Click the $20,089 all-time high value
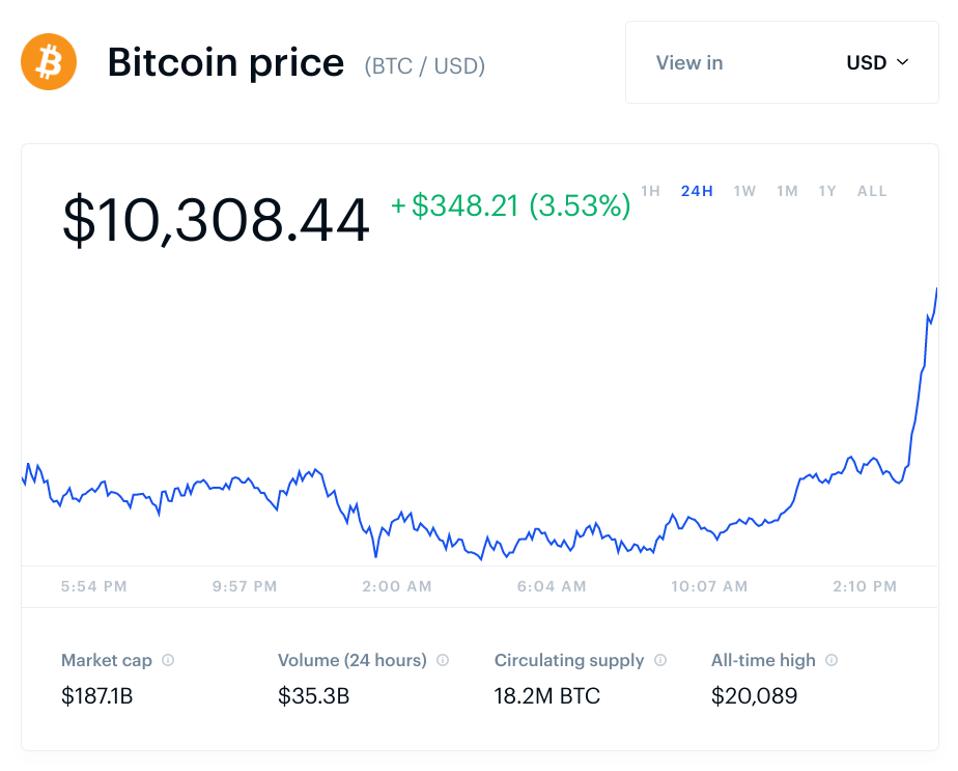 [754, 696]
